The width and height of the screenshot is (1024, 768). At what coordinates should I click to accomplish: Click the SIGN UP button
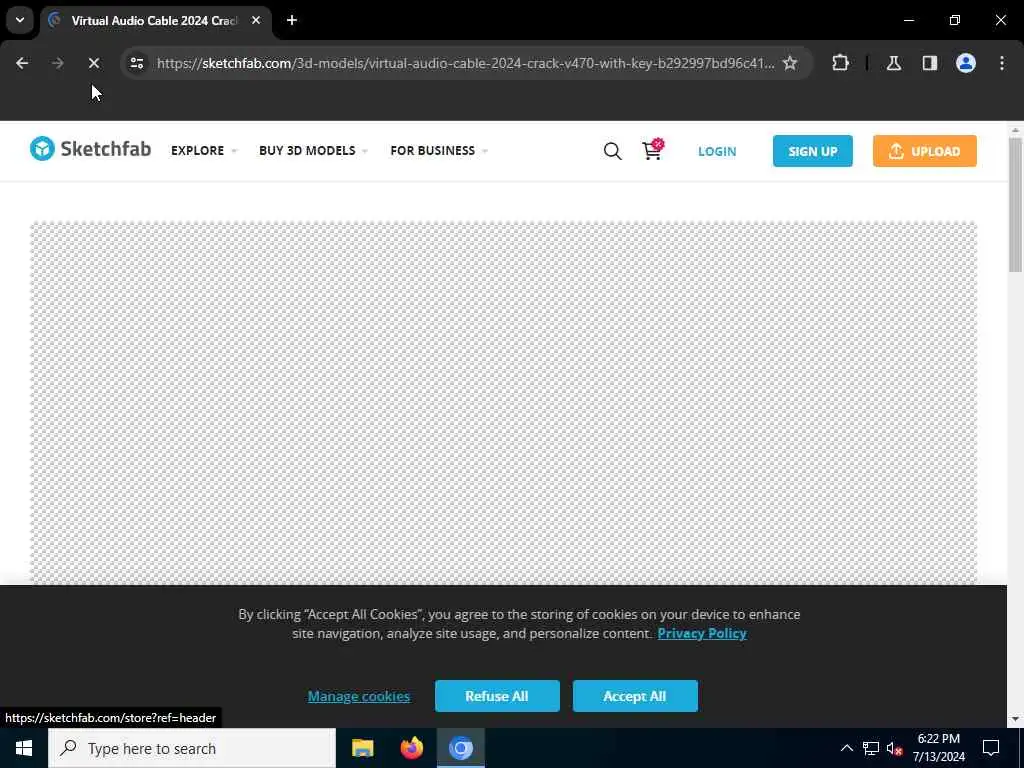(x=812, y=151)
